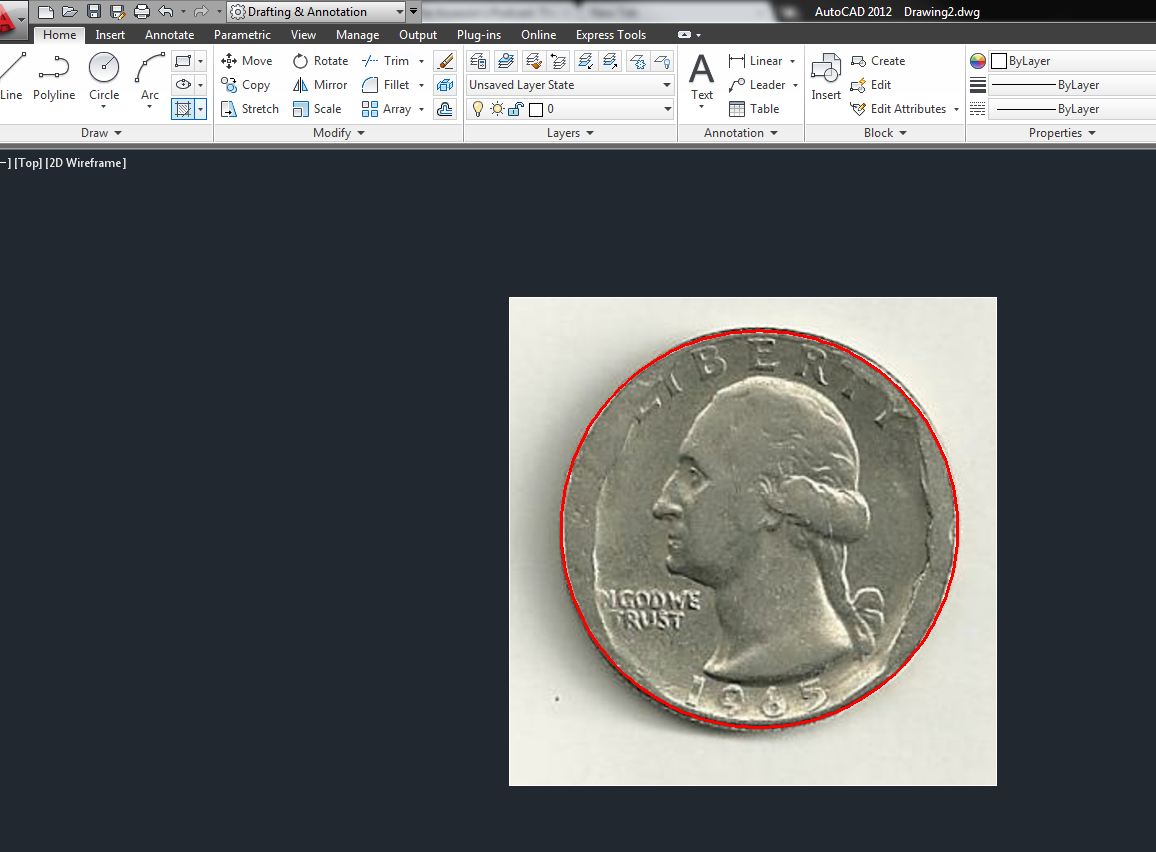The image size is (1156, 852).
Task: Choose the Rotate tool
Action: tap(320, 61)
